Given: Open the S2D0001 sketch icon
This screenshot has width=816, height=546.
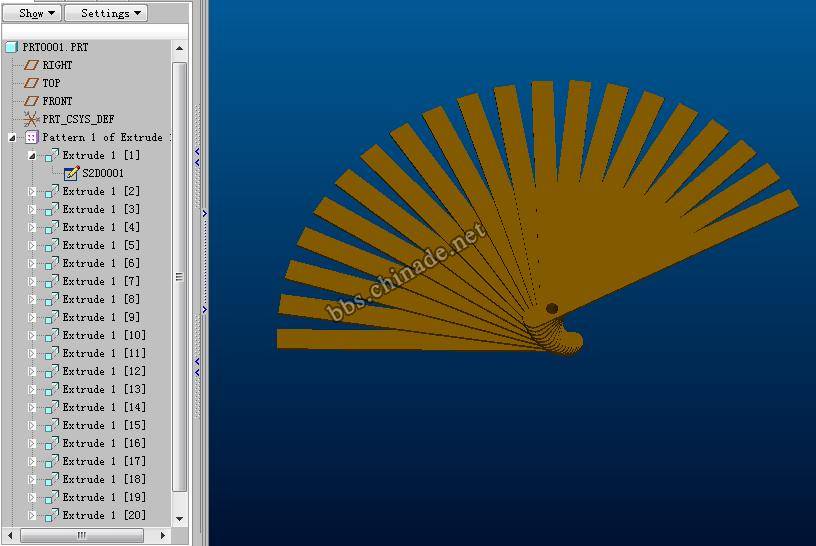Looking at the screenshot, I should tap(71, 173).
